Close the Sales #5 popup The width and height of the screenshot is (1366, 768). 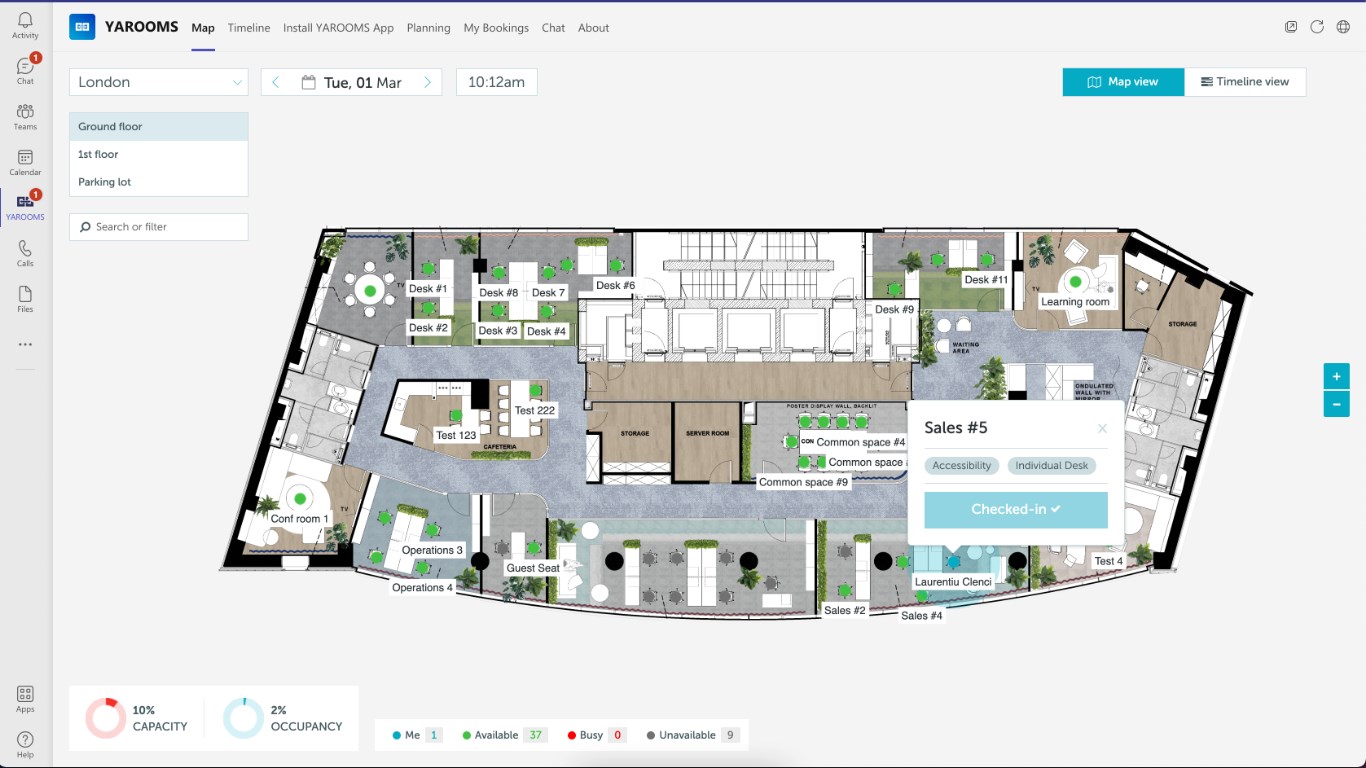(1102, 429)
